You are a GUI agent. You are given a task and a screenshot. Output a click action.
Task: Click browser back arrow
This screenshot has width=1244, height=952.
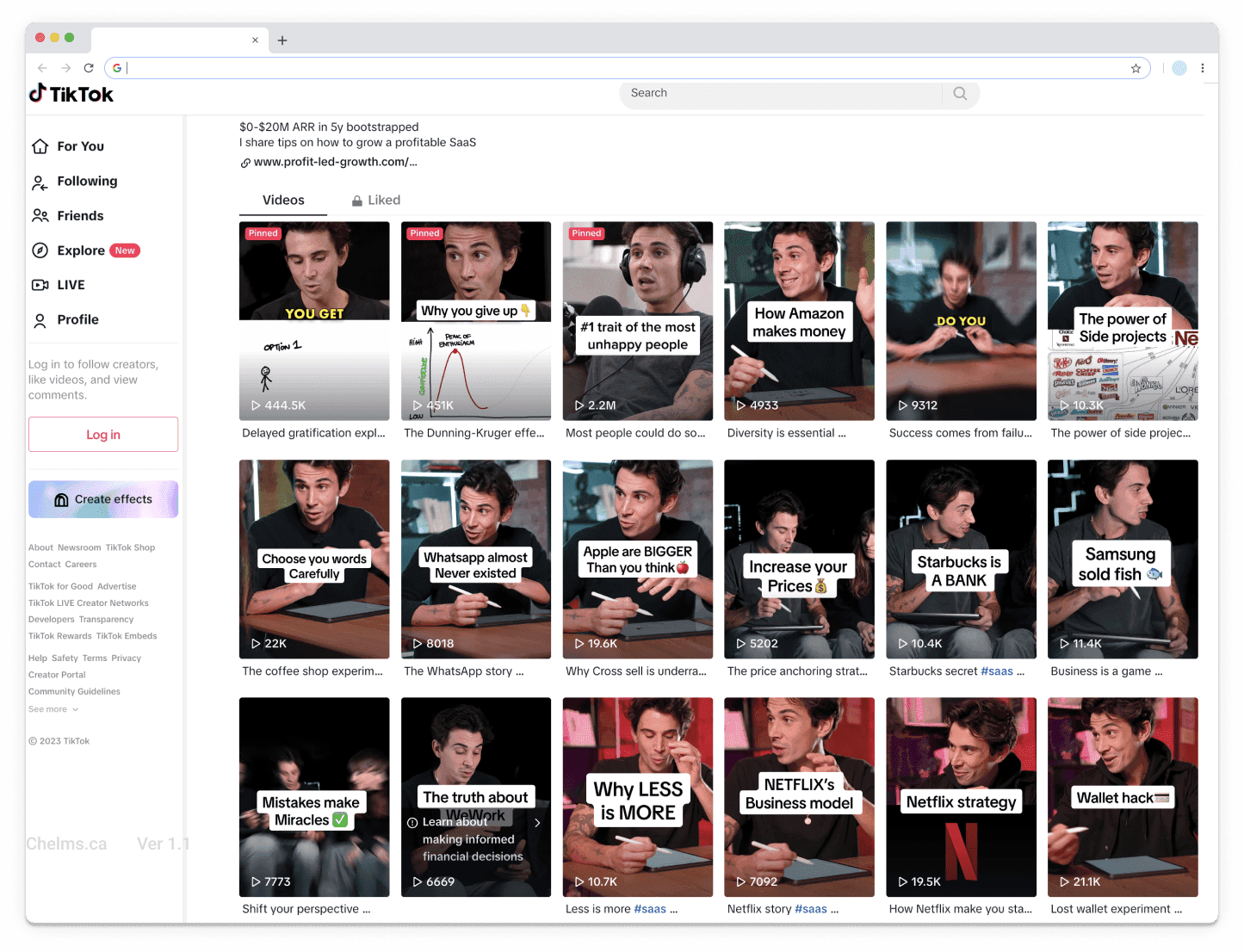point(42,68)
